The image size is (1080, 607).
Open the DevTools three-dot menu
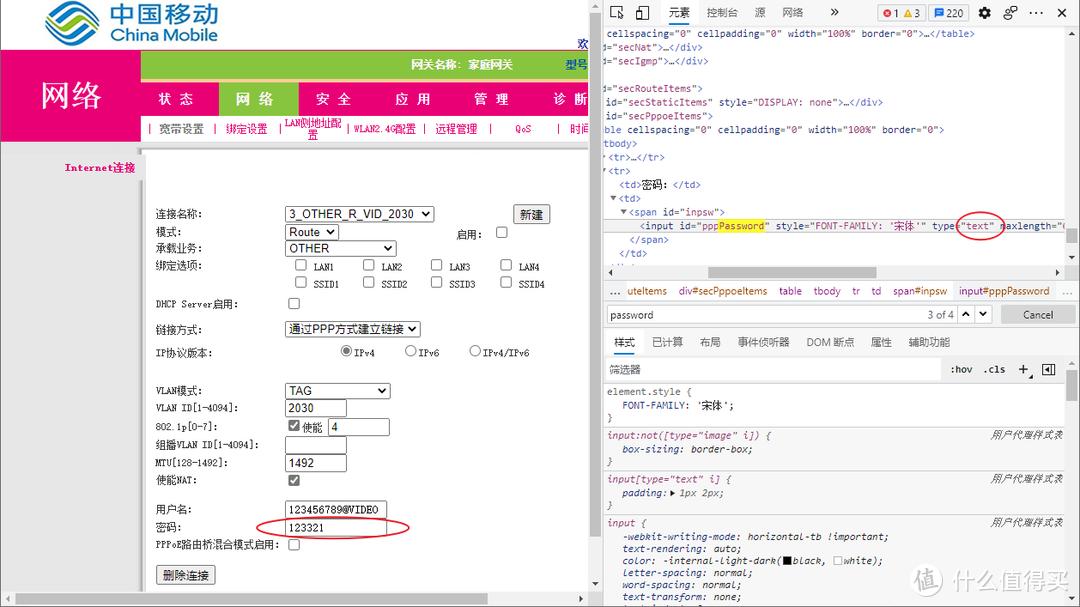tap(1035, 13)
